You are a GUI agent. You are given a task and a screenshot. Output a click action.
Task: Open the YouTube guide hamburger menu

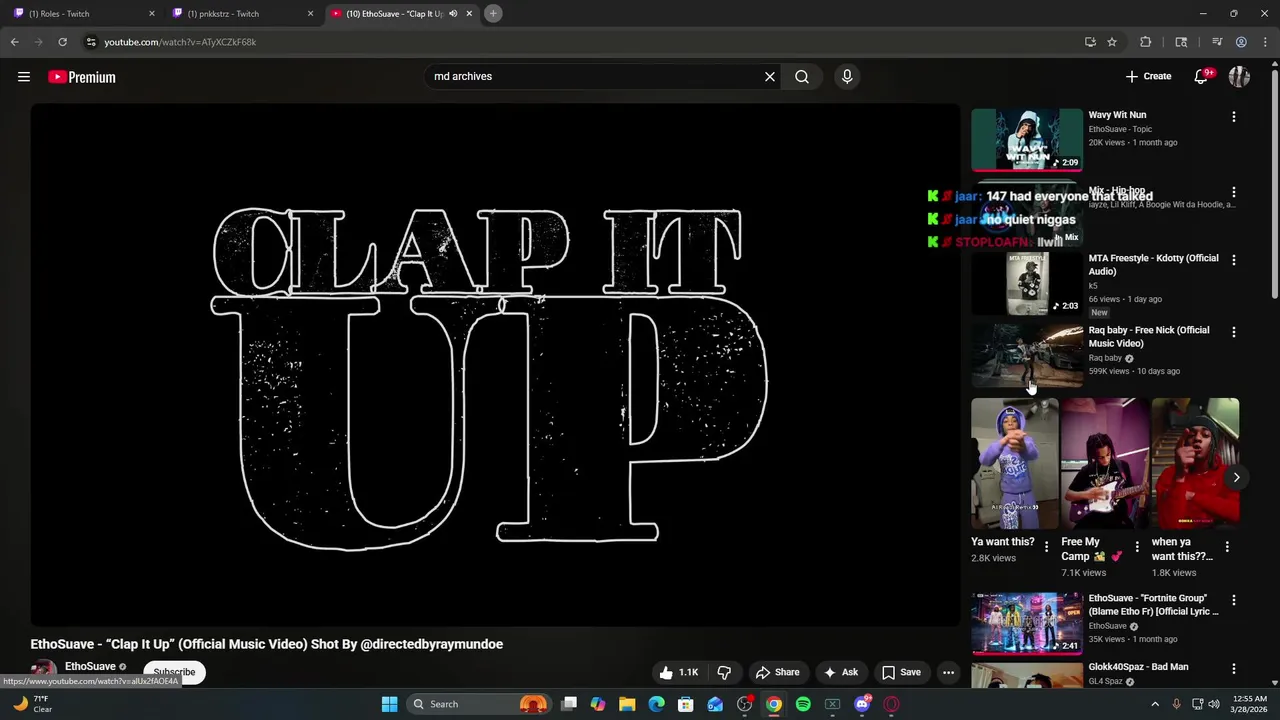(24, 77)
